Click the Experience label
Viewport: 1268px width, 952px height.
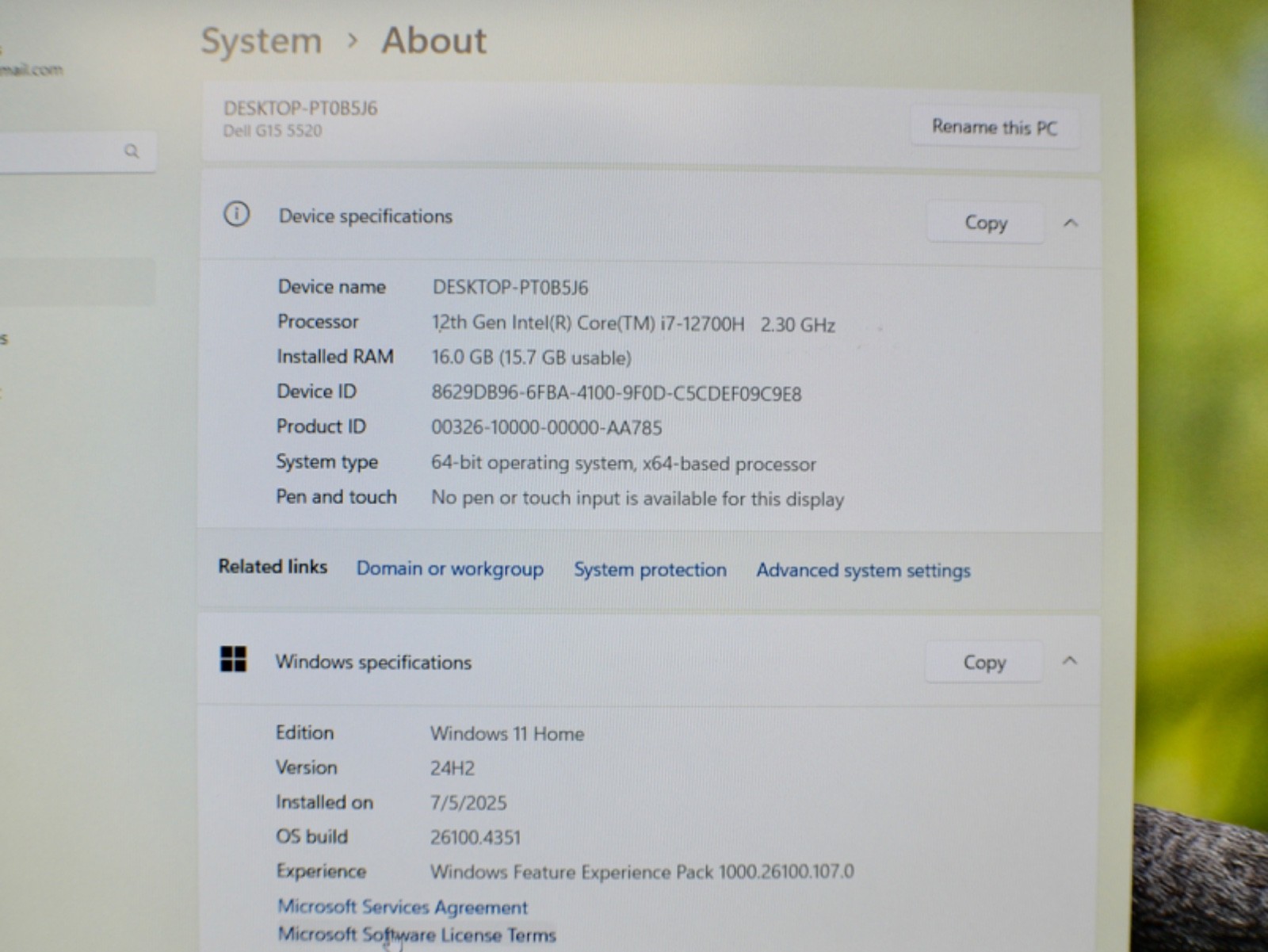click(321, 871)
